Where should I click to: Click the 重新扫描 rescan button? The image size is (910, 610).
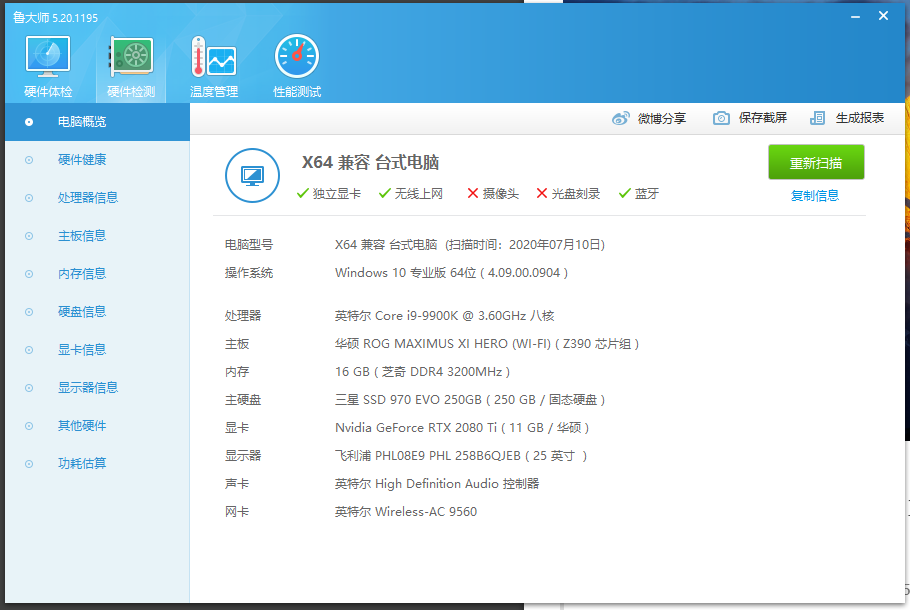click(816, 163)
